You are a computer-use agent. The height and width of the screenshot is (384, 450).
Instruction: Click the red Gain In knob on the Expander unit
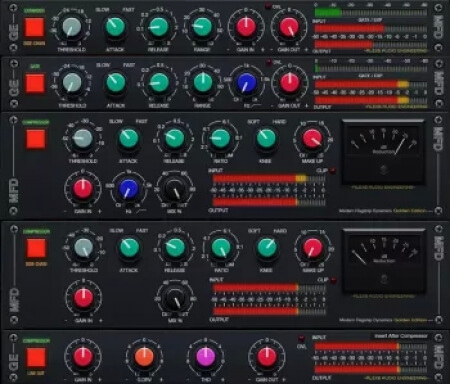246,27
